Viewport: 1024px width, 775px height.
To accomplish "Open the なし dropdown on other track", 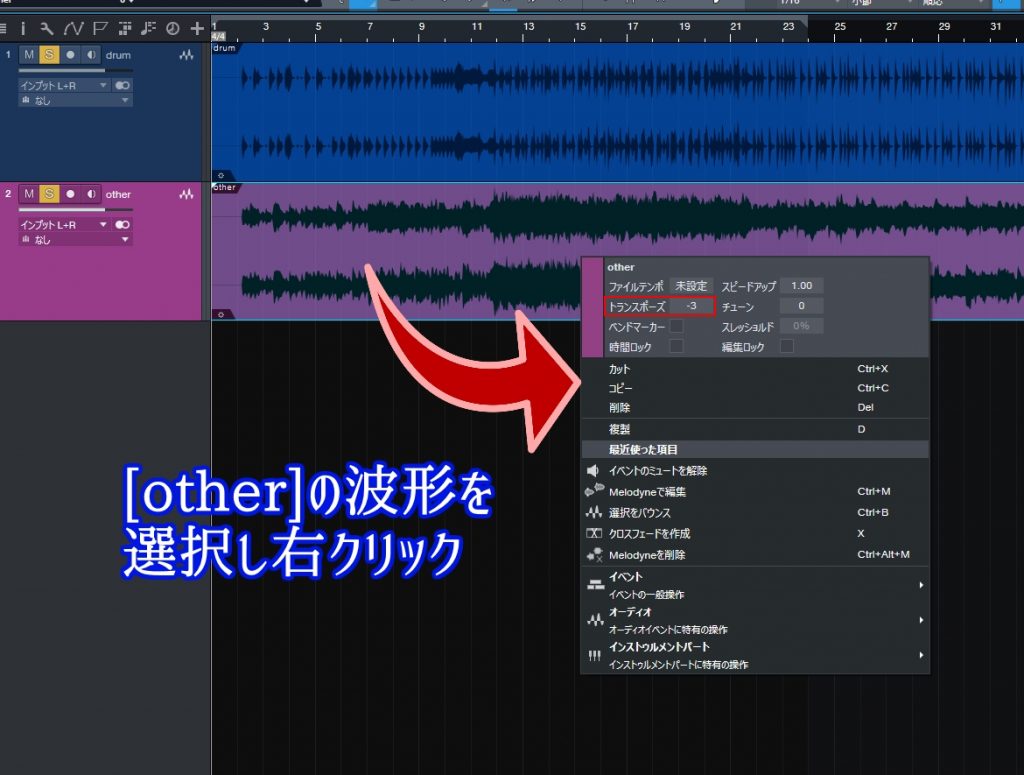I will (76, 240).
